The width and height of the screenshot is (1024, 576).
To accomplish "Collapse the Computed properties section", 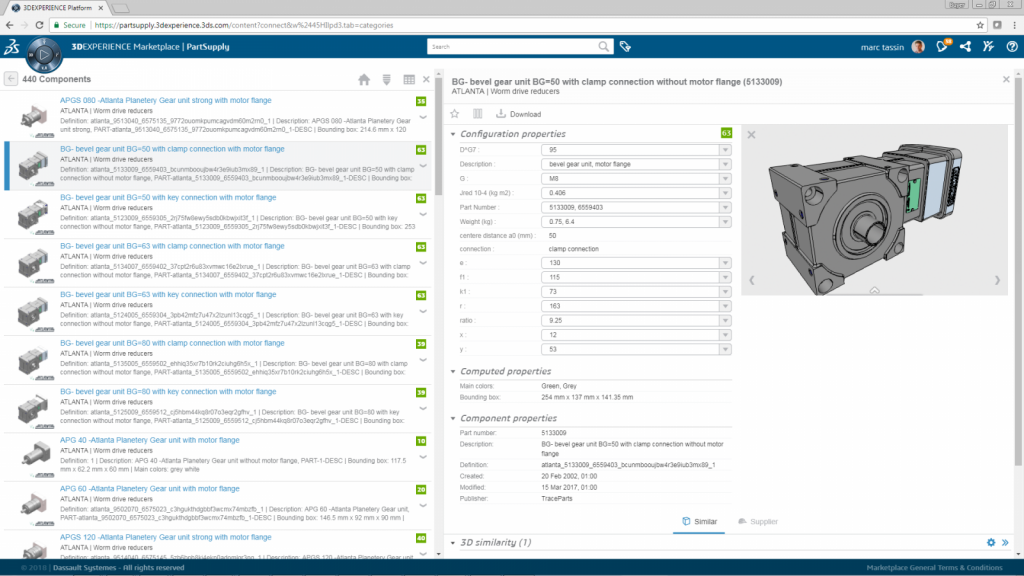I will pos(453,372).
